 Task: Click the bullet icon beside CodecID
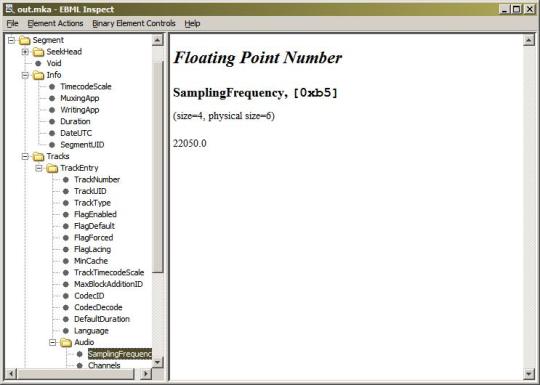click(x=66, y=296)
